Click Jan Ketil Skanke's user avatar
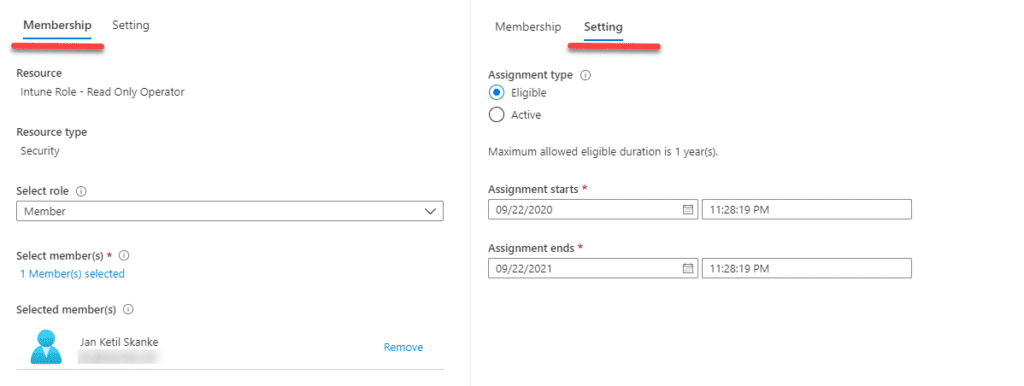1024x386 pixels. (46, 347)
